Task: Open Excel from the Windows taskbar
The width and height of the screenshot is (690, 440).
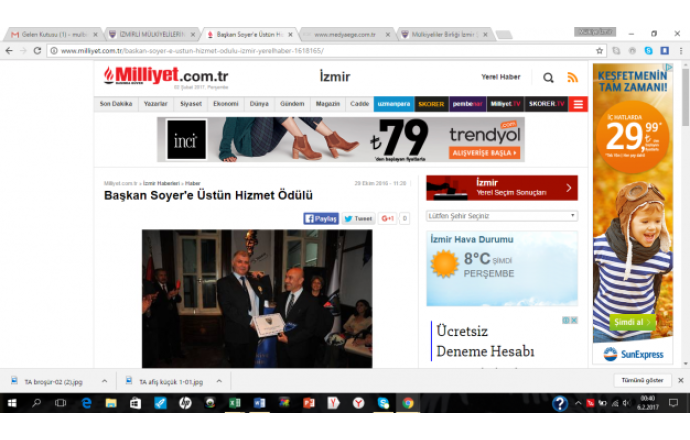Action: pyautogui.click(x=234, y=403)
